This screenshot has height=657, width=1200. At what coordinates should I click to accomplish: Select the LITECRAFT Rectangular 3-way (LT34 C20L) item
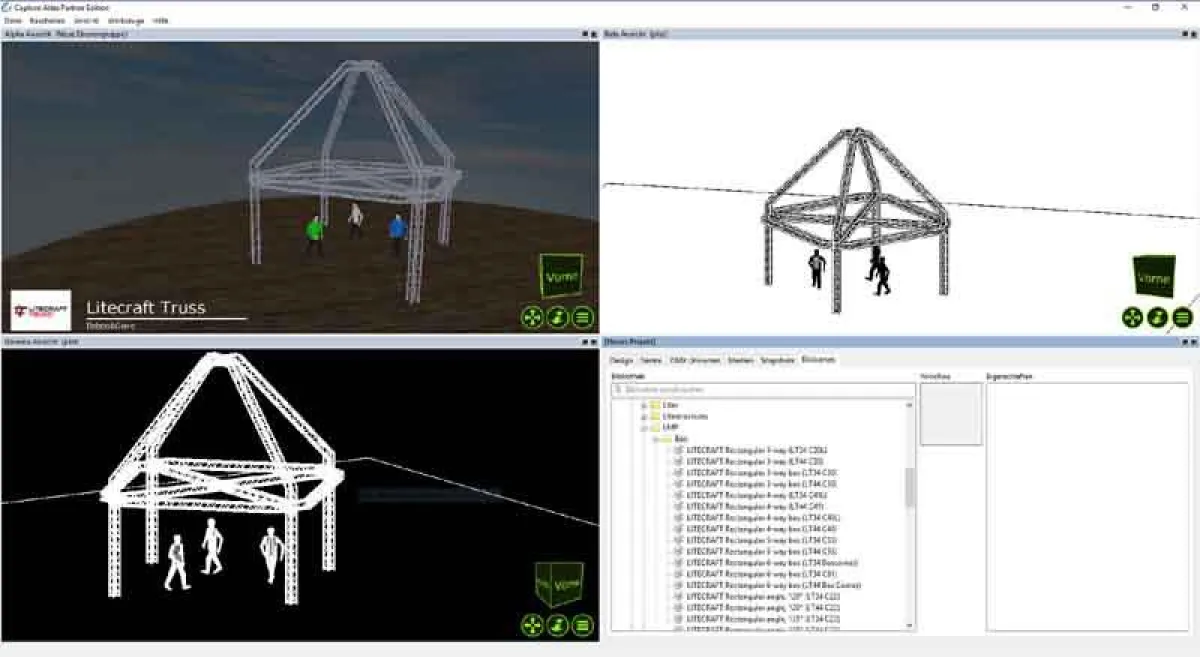[x=756, y=450]
